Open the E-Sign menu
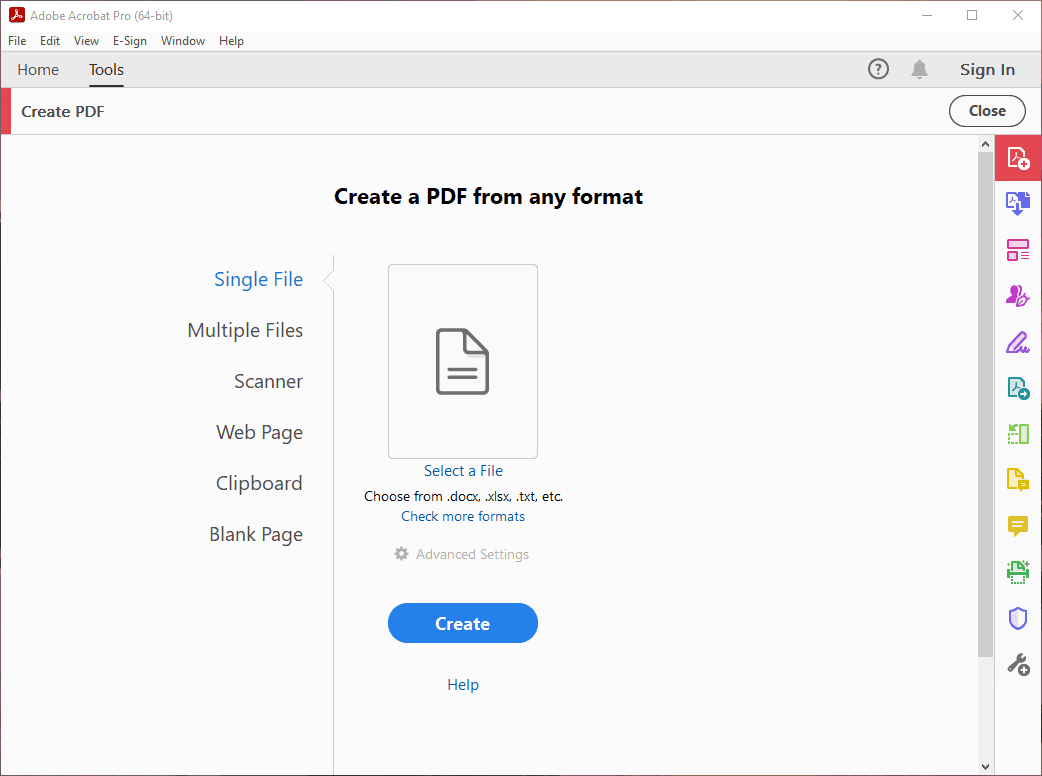The image size is (1042, 776). (129, 41)
